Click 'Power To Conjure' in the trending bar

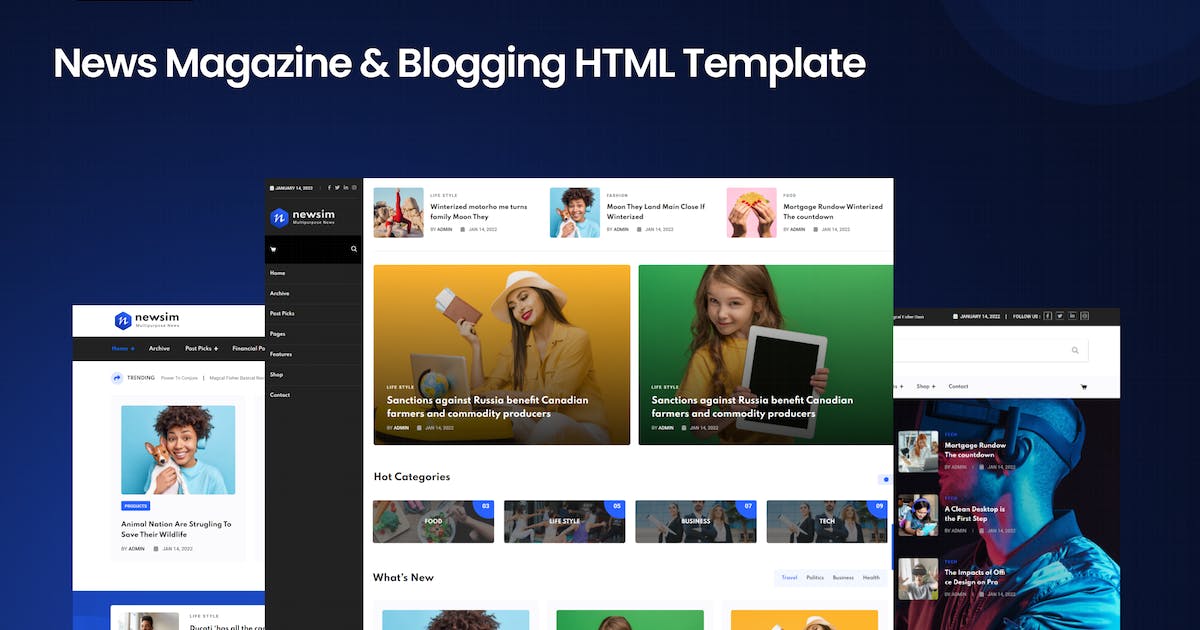click(x=179, y=378)
